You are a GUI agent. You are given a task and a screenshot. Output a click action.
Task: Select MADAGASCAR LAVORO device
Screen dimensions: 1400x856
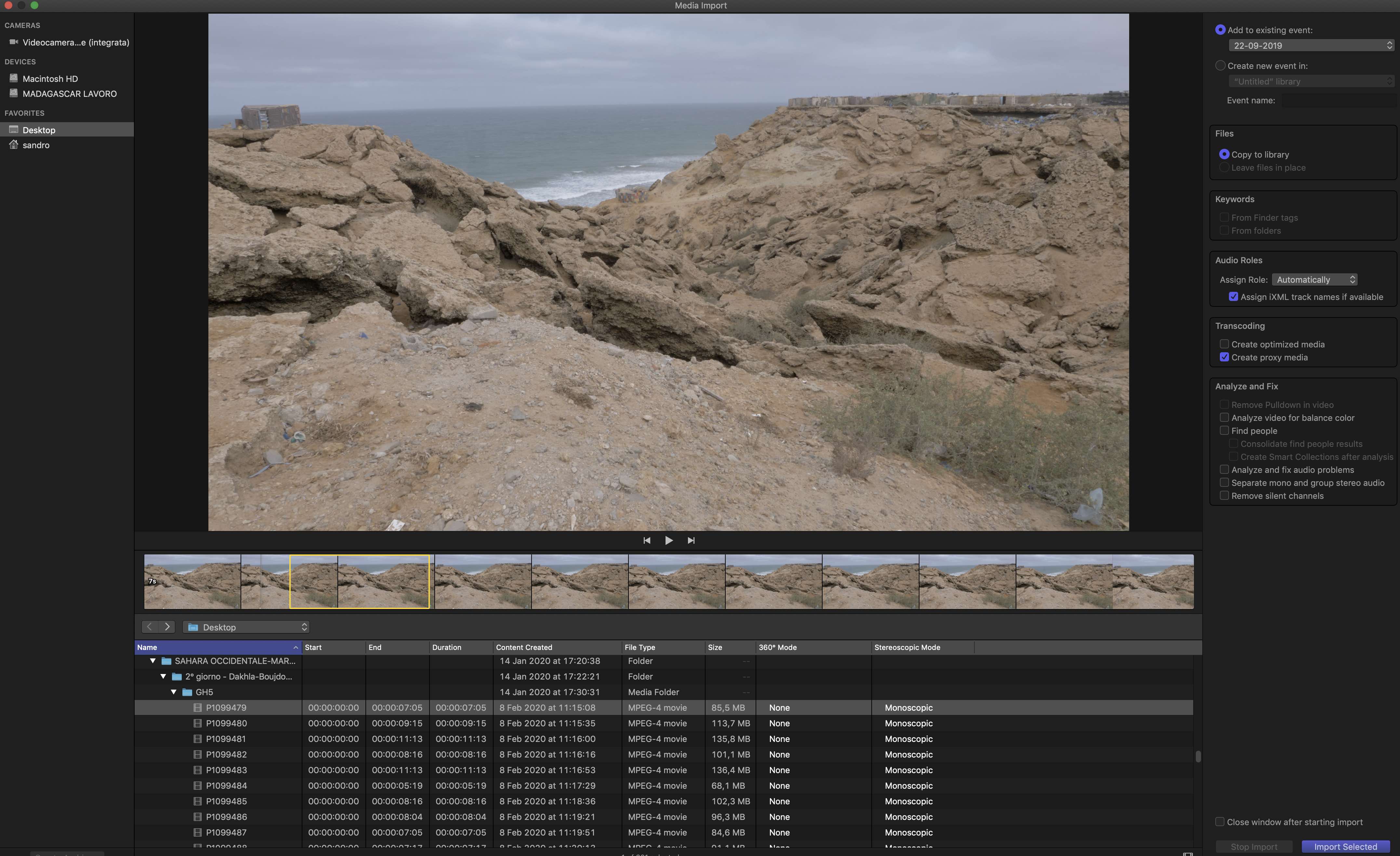[67, 94]
